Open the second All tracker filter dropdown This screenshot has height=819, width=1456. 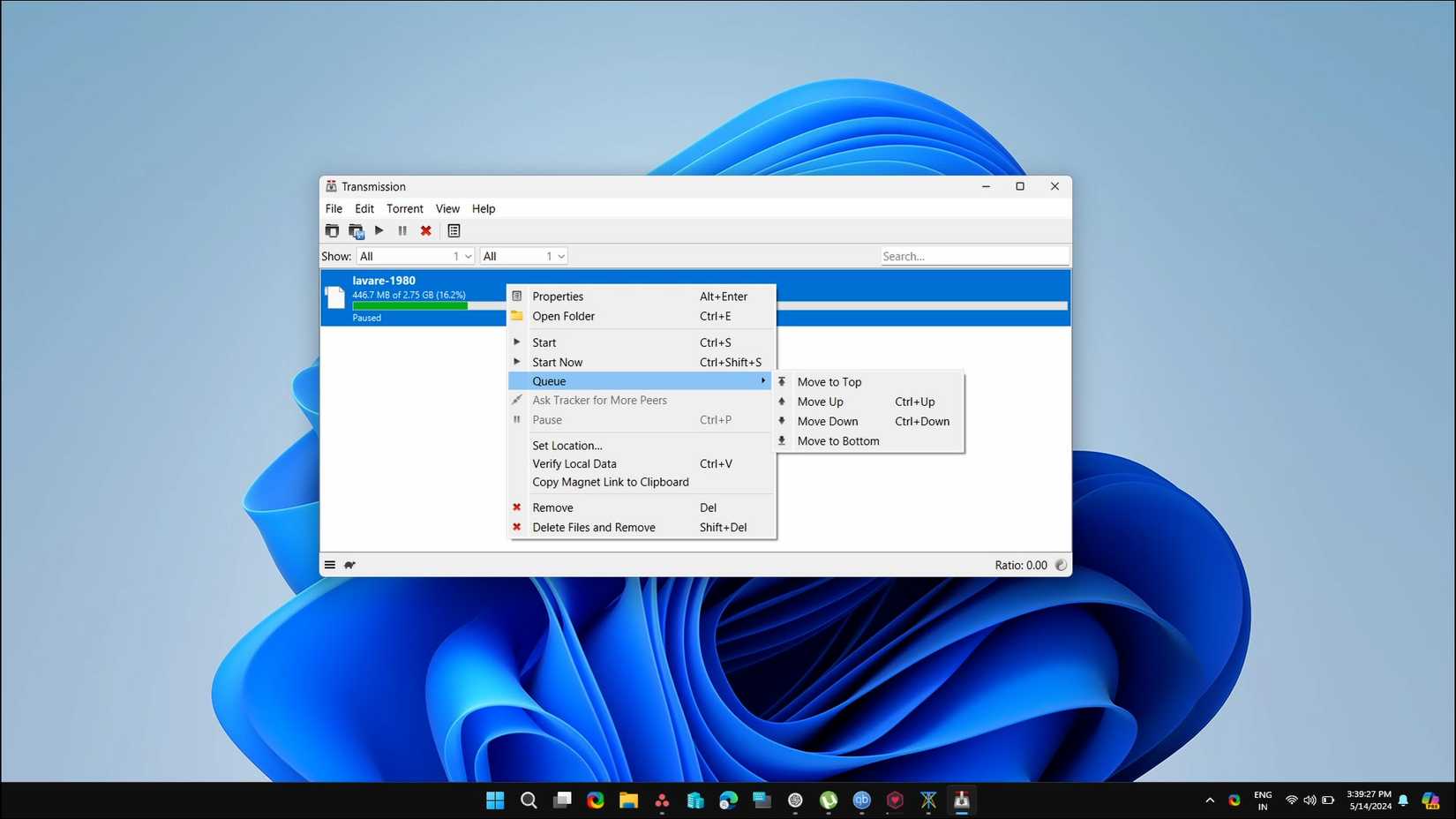523,256
